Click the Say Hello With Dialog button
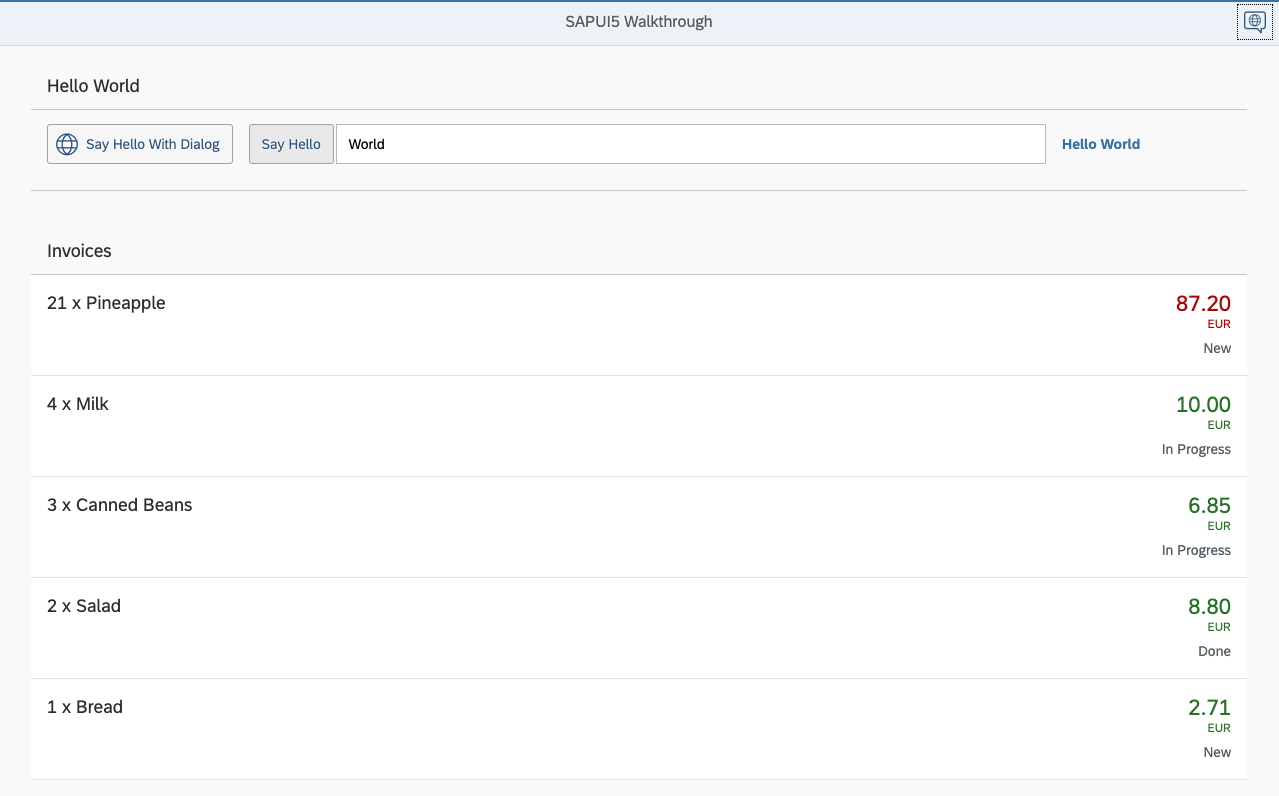The width and height of the screenshot is (1279, 796). (x=140, y=144)
